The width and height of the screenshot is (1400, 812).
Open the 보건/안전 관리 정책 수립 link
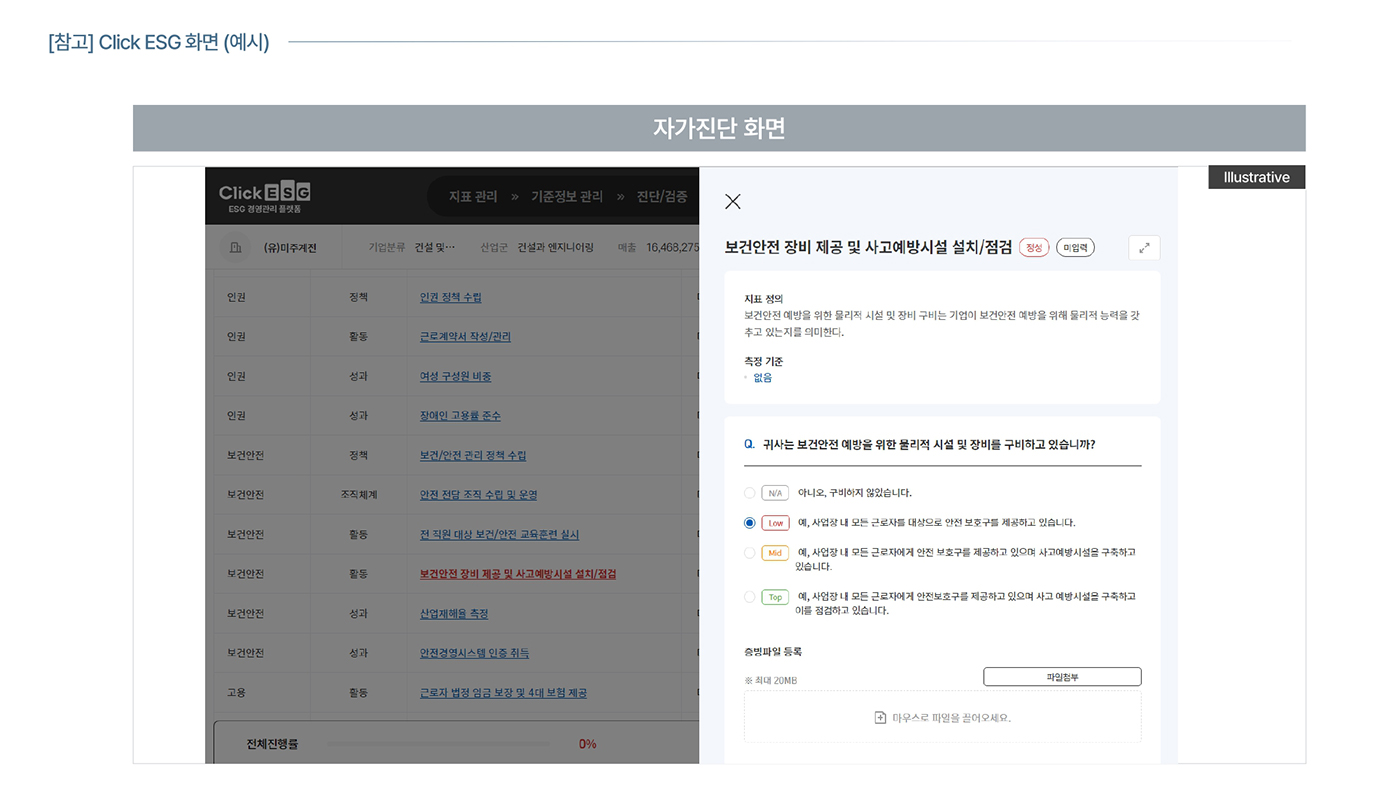click(473, 456)
